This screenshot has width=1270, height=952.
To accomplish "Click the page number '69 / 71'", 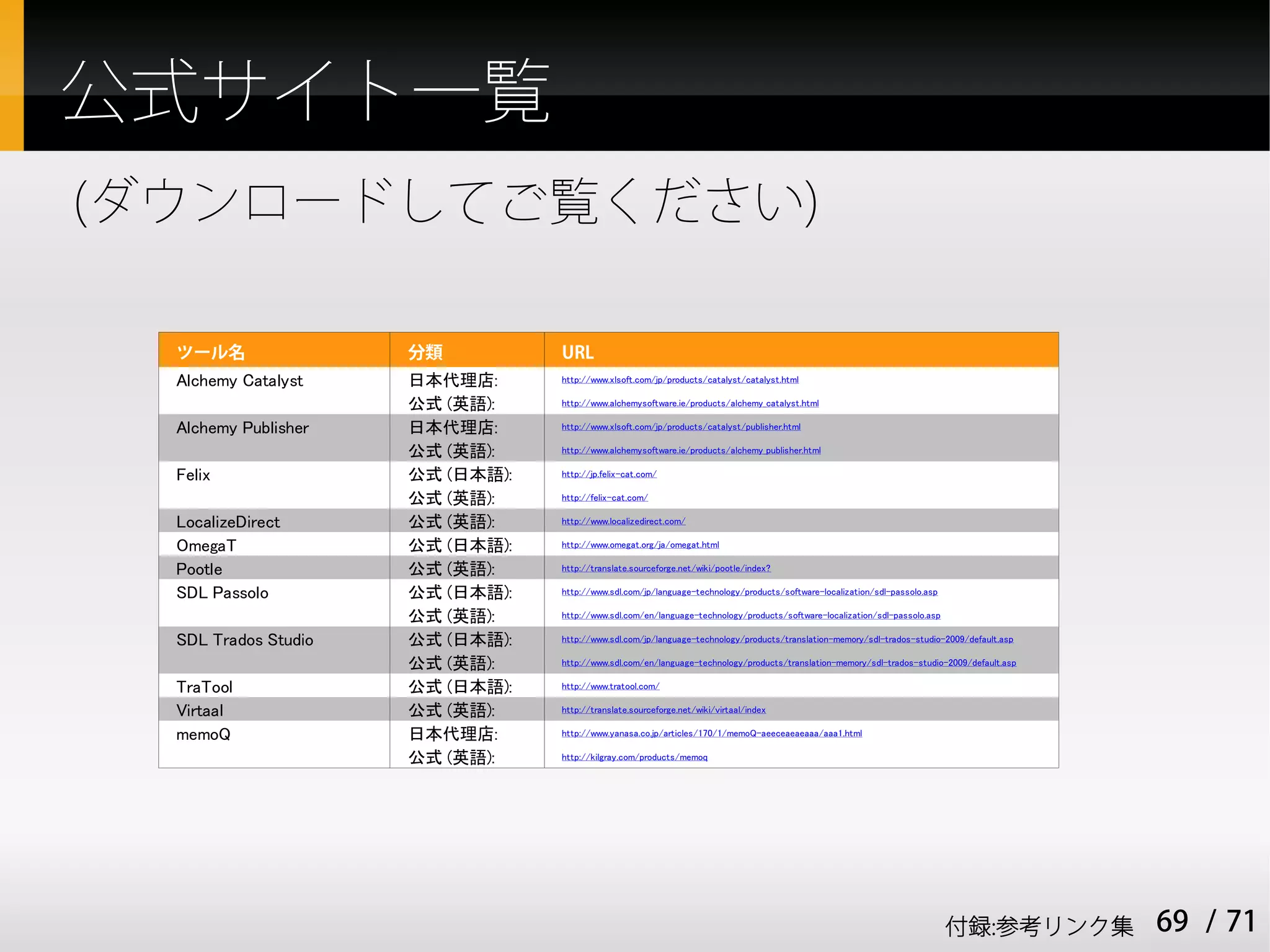I will [1206, 921].
